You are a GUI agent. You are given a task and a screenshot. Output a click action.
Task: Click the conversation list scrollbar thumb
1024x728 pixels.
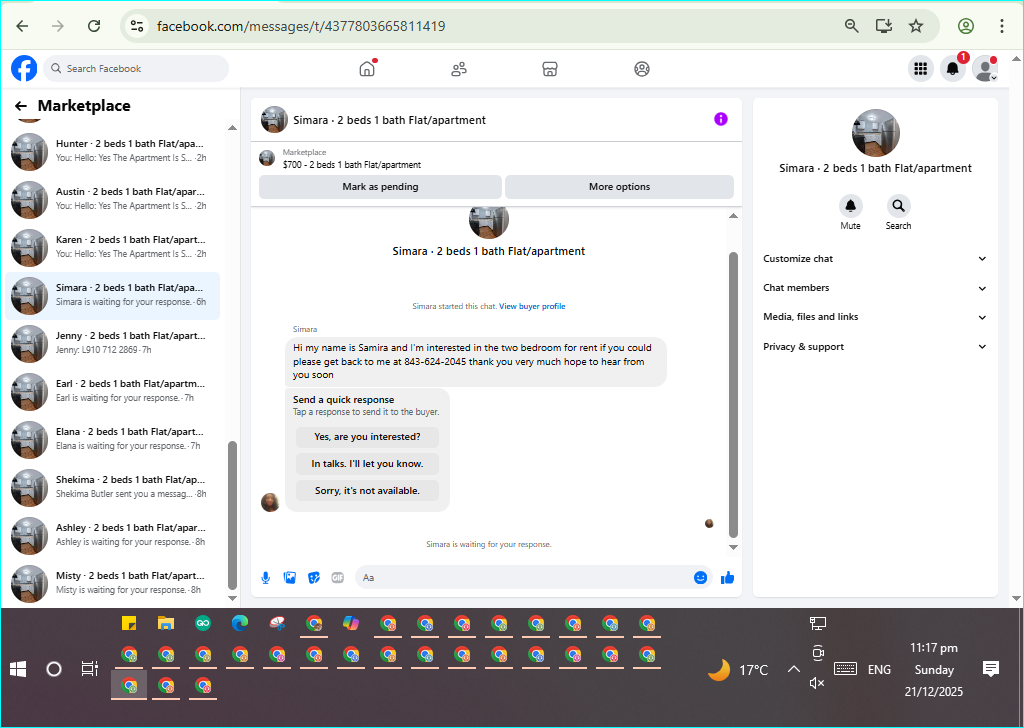232,514
